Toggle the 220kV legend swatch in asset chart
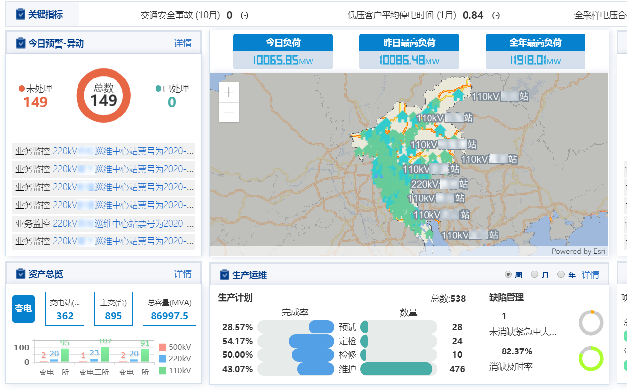This screenshot has width=627, height=390. [x=162, y=358]
